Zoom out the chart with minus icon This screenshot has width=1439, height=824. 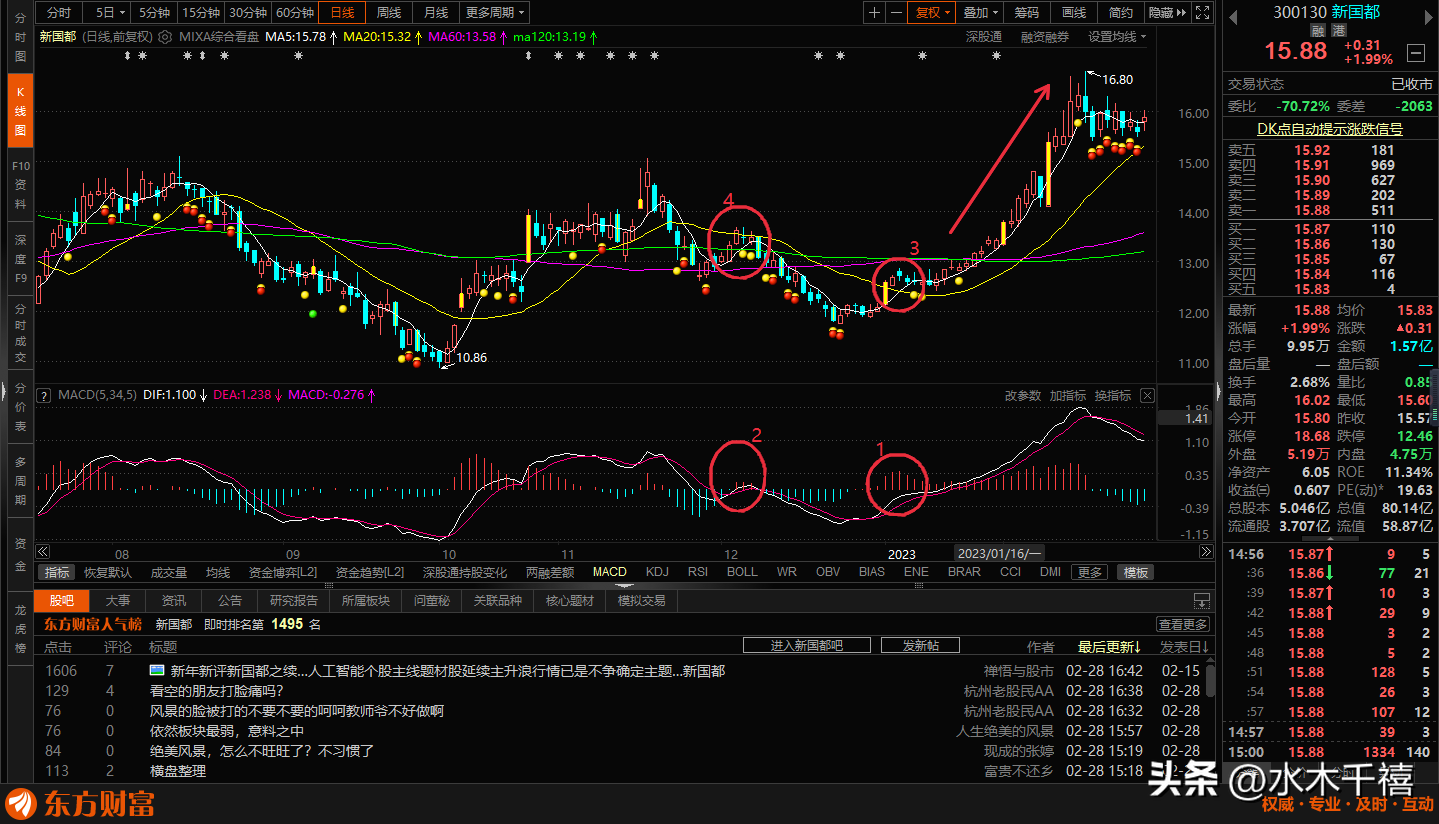[897, 13]
